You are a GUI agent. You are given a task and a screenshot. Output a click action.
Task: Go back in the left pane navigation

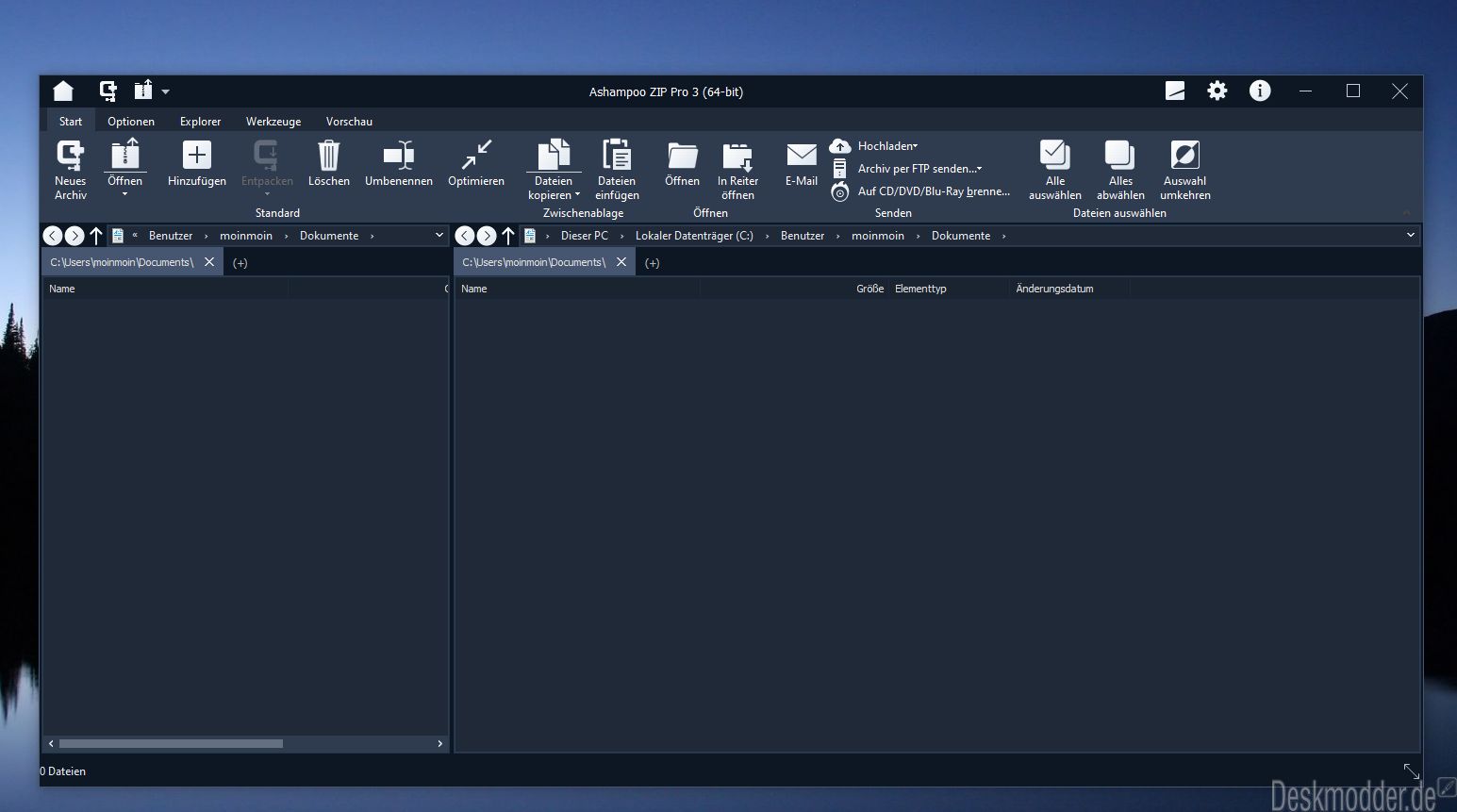[53, 236]
